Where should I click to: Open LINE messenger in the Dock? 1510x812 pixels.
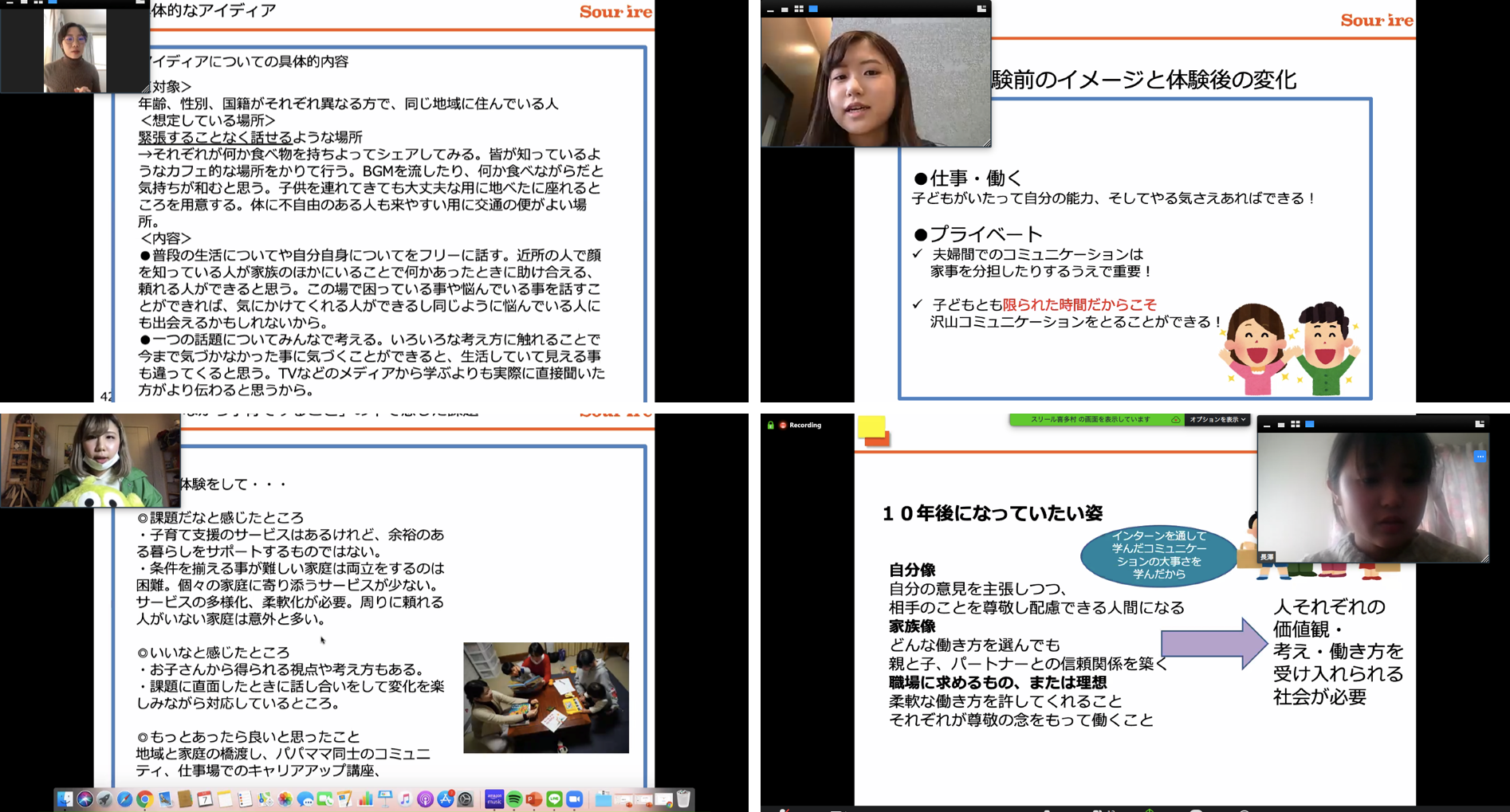tap(554, 799)
